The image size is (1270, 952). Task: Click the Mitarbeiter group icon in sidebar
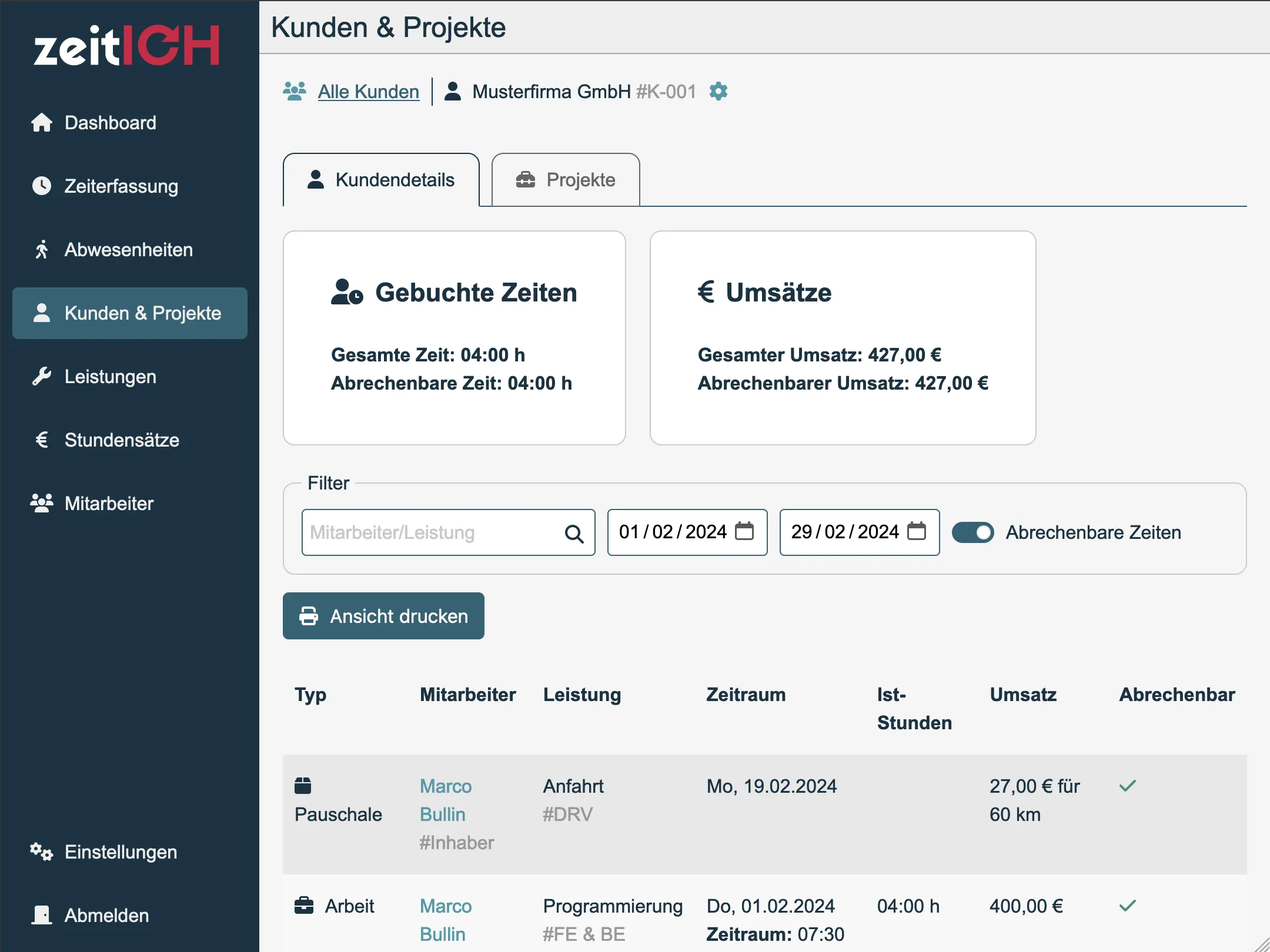[42, 503]
